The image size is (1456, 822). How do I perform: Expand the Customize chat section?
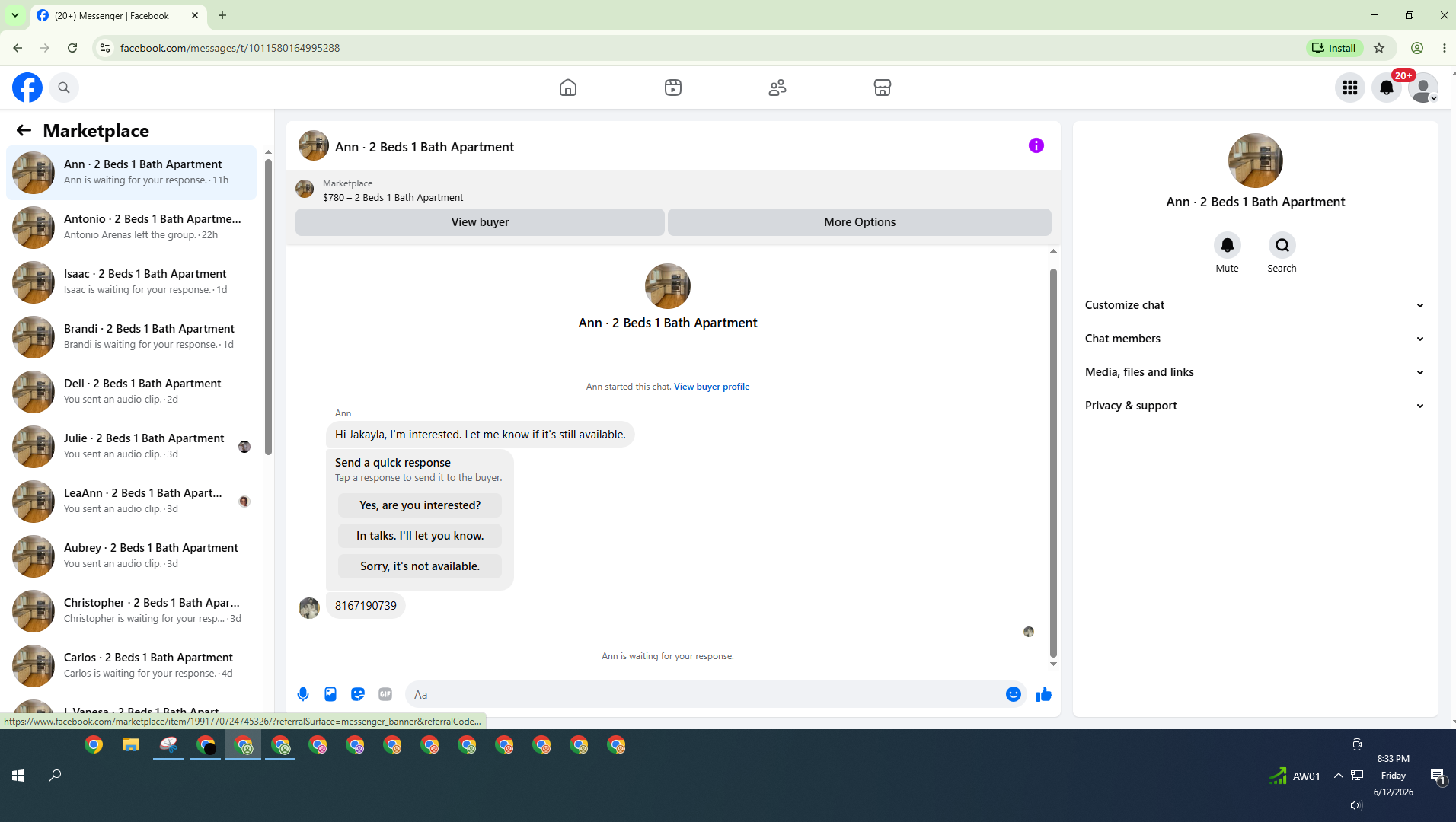[1255, 305]
